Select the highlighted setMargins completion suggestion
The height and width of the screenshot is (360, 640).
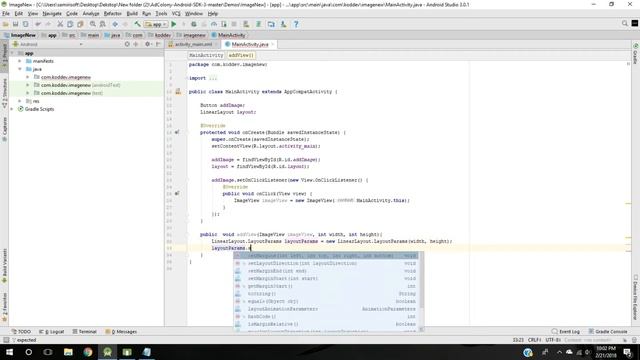(x=326, y=256)
